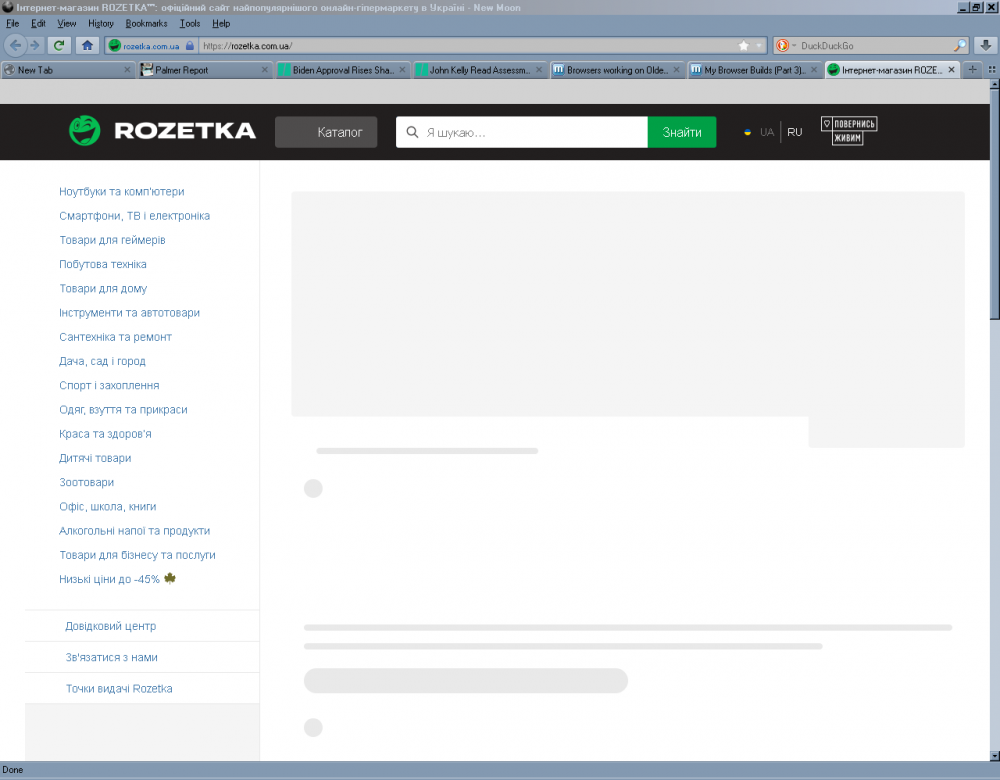This screenshot has height=780, width=1000.
Task: Close the New Tab tab
Action: tap(127, 70)
